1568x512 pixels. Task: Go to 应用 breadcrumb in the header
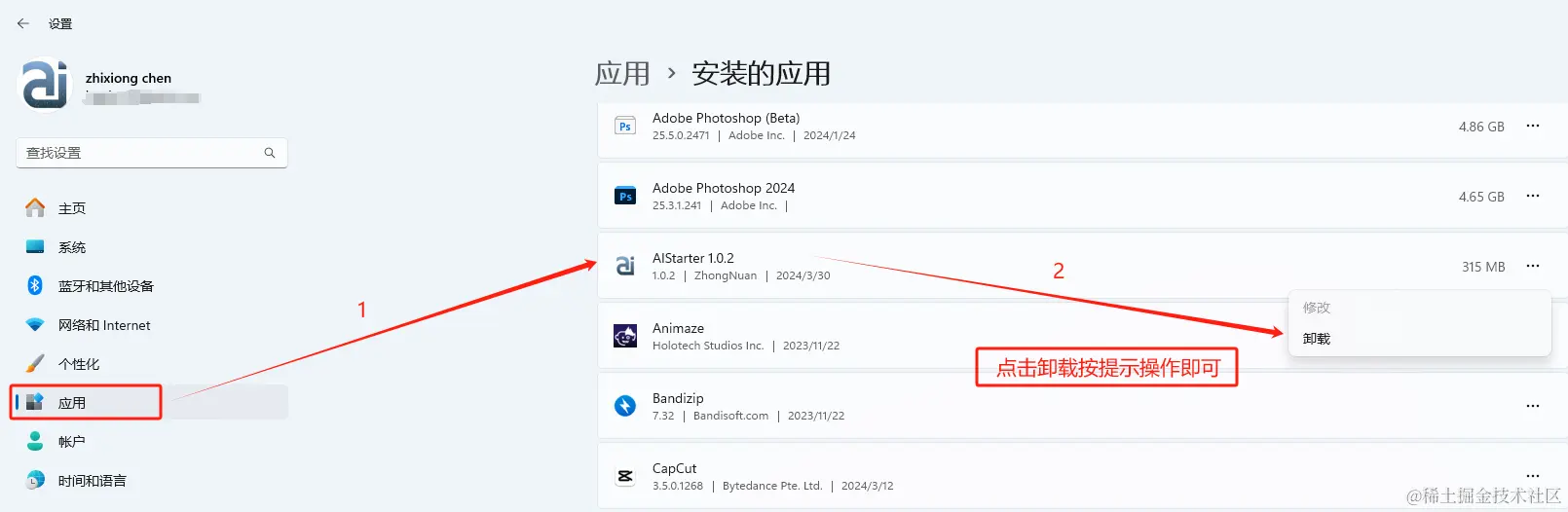(622, 74)
